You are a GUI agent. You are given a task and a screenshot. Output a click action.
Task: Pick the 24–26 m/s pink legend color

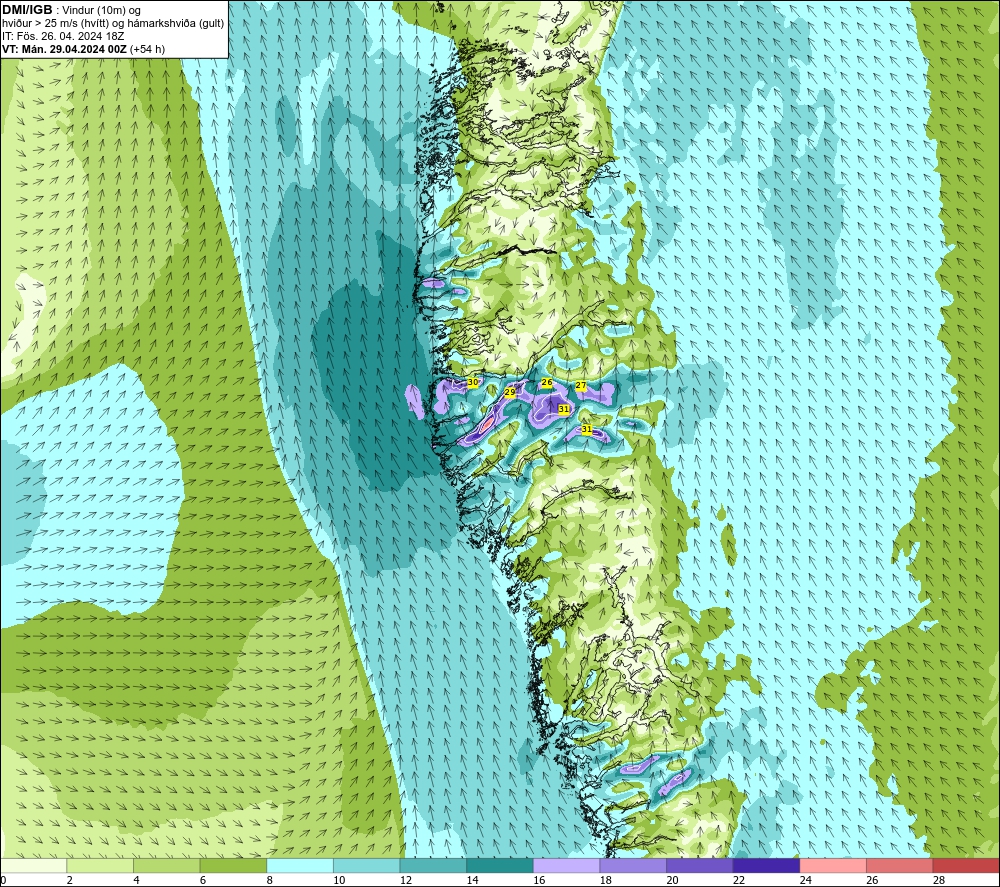(x=833, y=865)
